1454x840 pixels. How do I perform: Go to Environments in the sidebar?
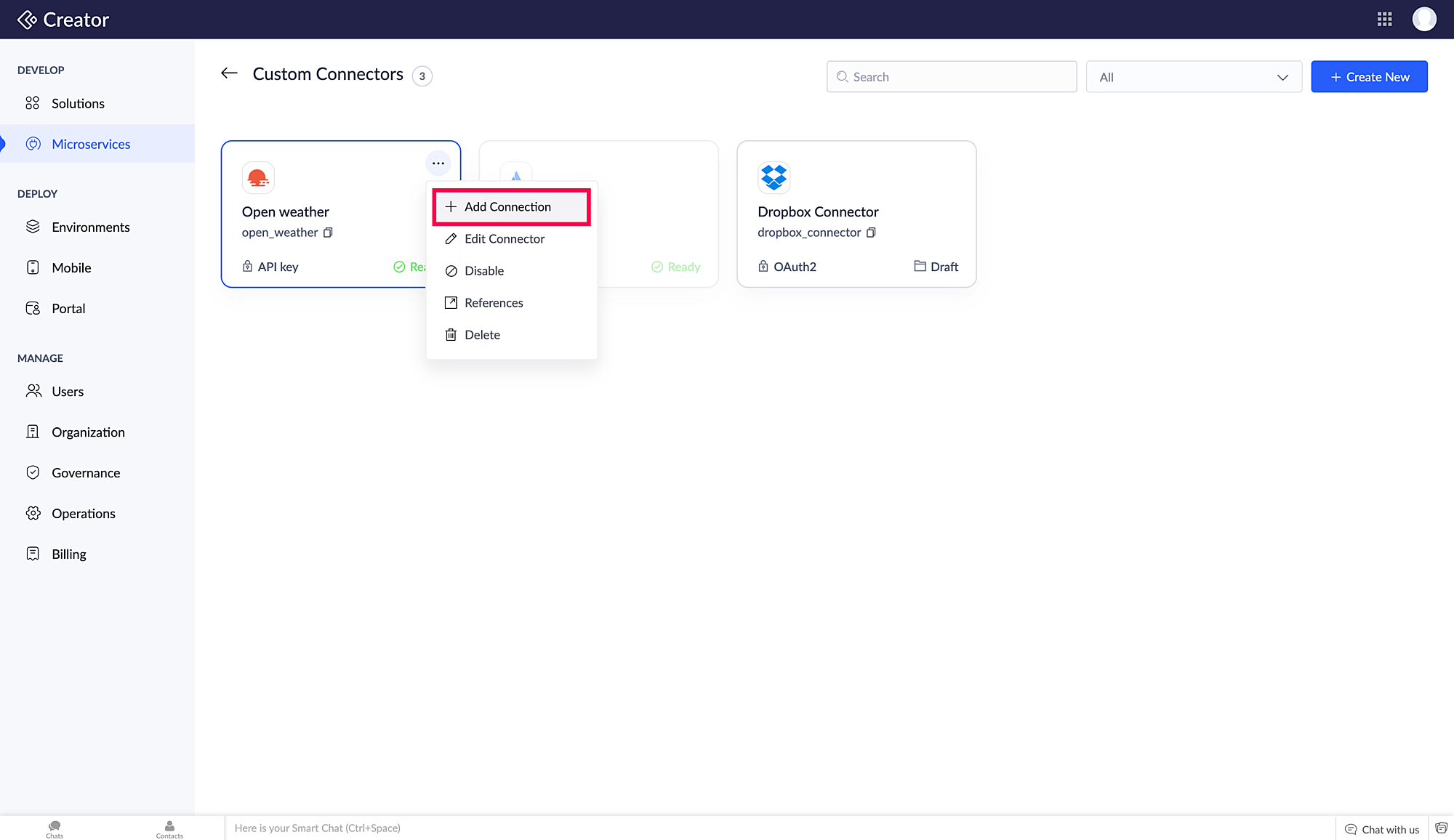coord(90,227)
